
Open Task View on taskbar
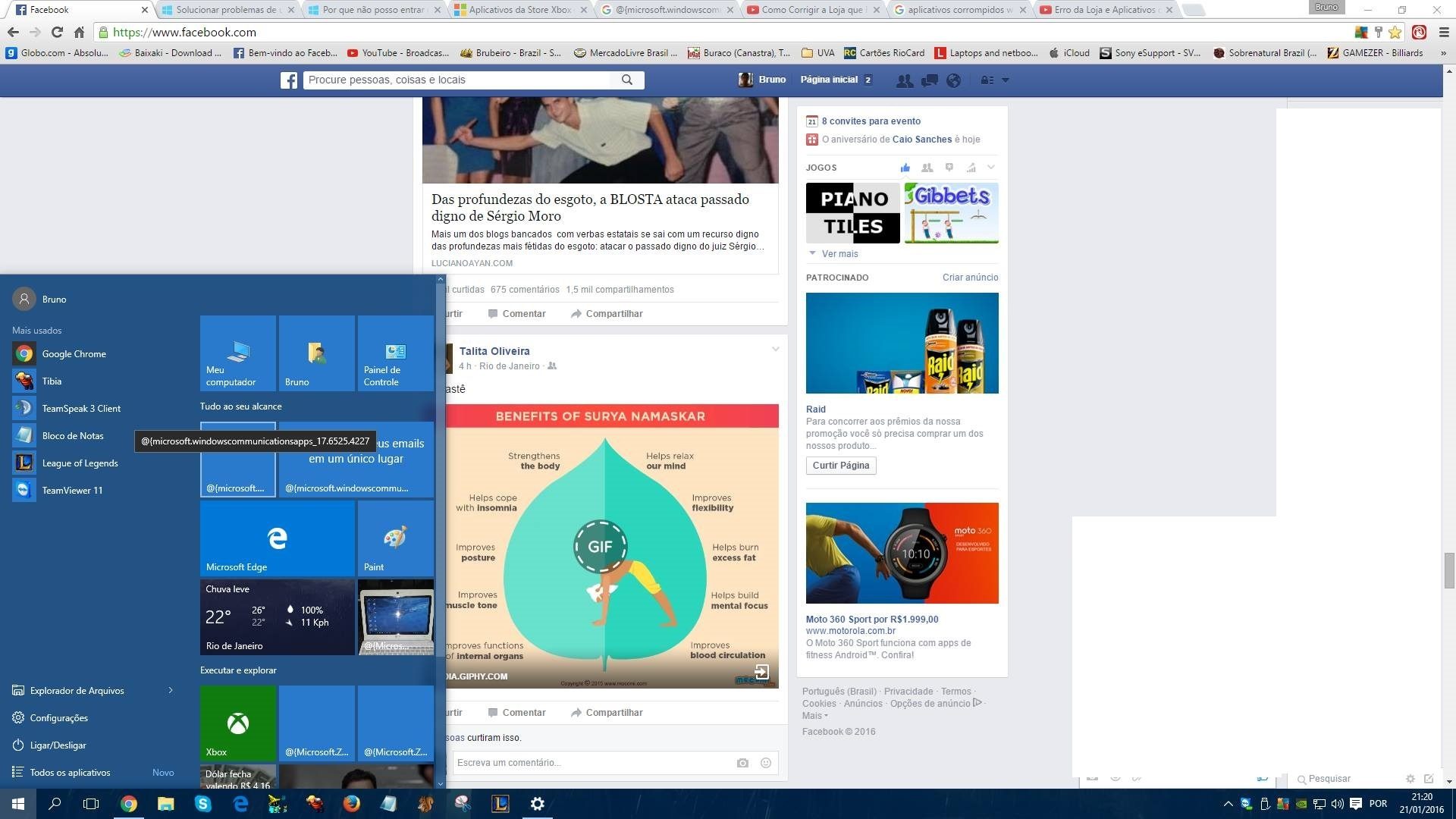point(91,804)
